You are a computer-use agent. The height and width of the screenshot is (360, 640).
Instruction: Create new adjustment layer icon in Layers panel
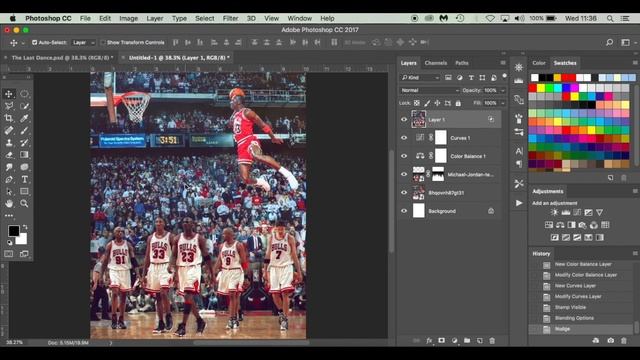click(454, 340)
